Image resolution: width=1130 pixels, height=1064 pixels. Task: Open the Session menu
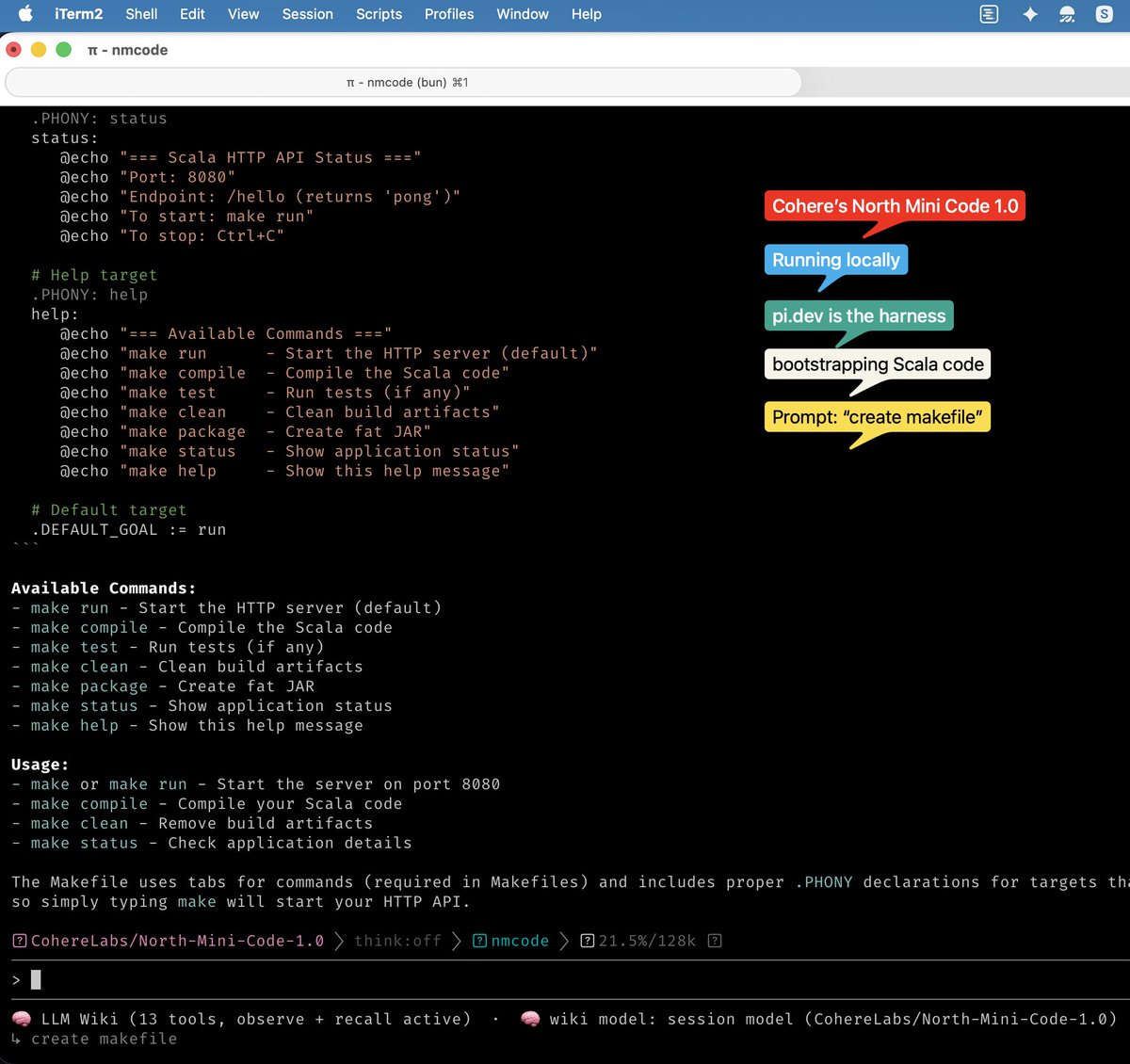(x=308, y=14)
